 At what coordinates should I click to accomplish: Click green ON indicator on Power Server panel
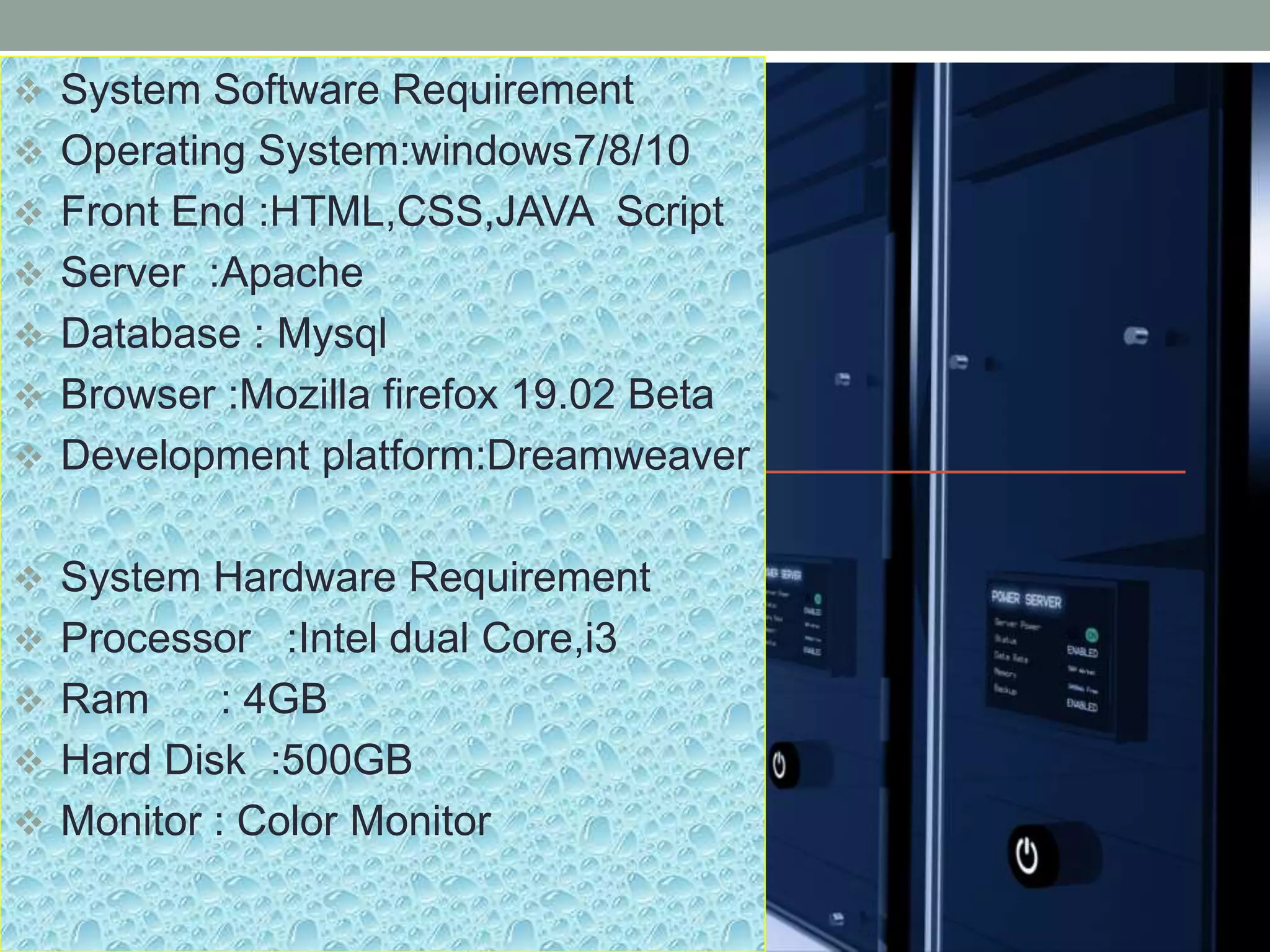1091,635
